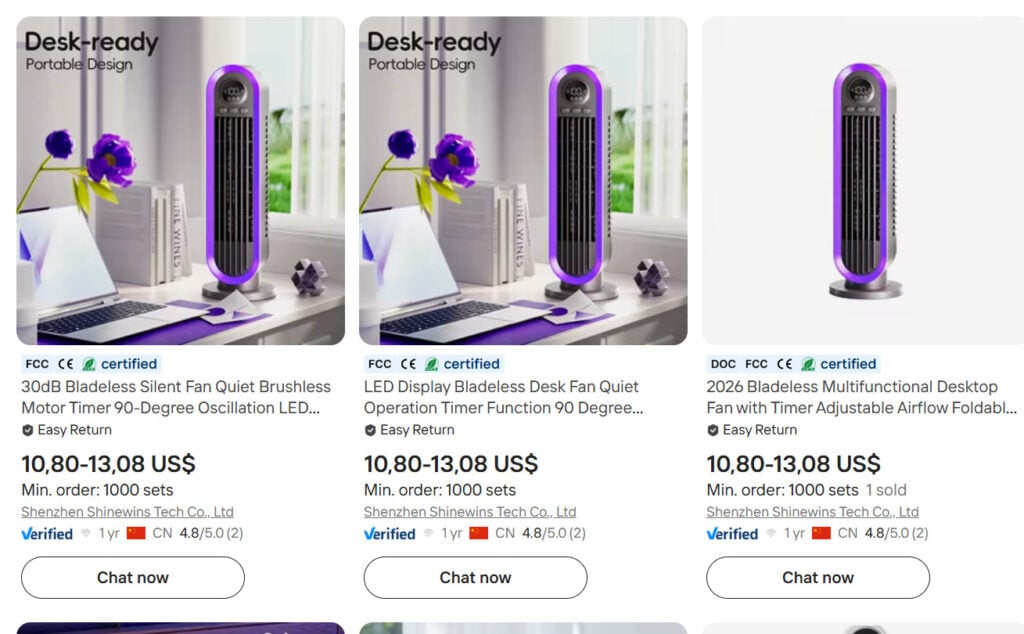Click the Easy Return shield icon on third product
Viewport: 1024px width, 634px height.
point(713,430)
